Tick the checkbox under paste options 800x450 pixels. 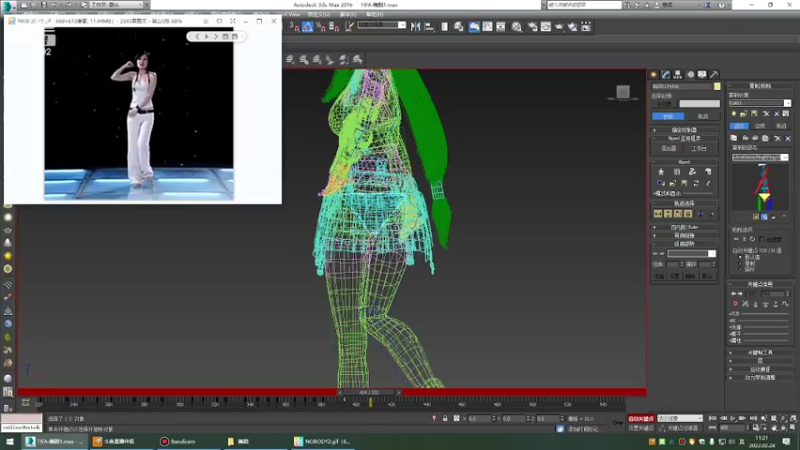[x=762, y=239]
